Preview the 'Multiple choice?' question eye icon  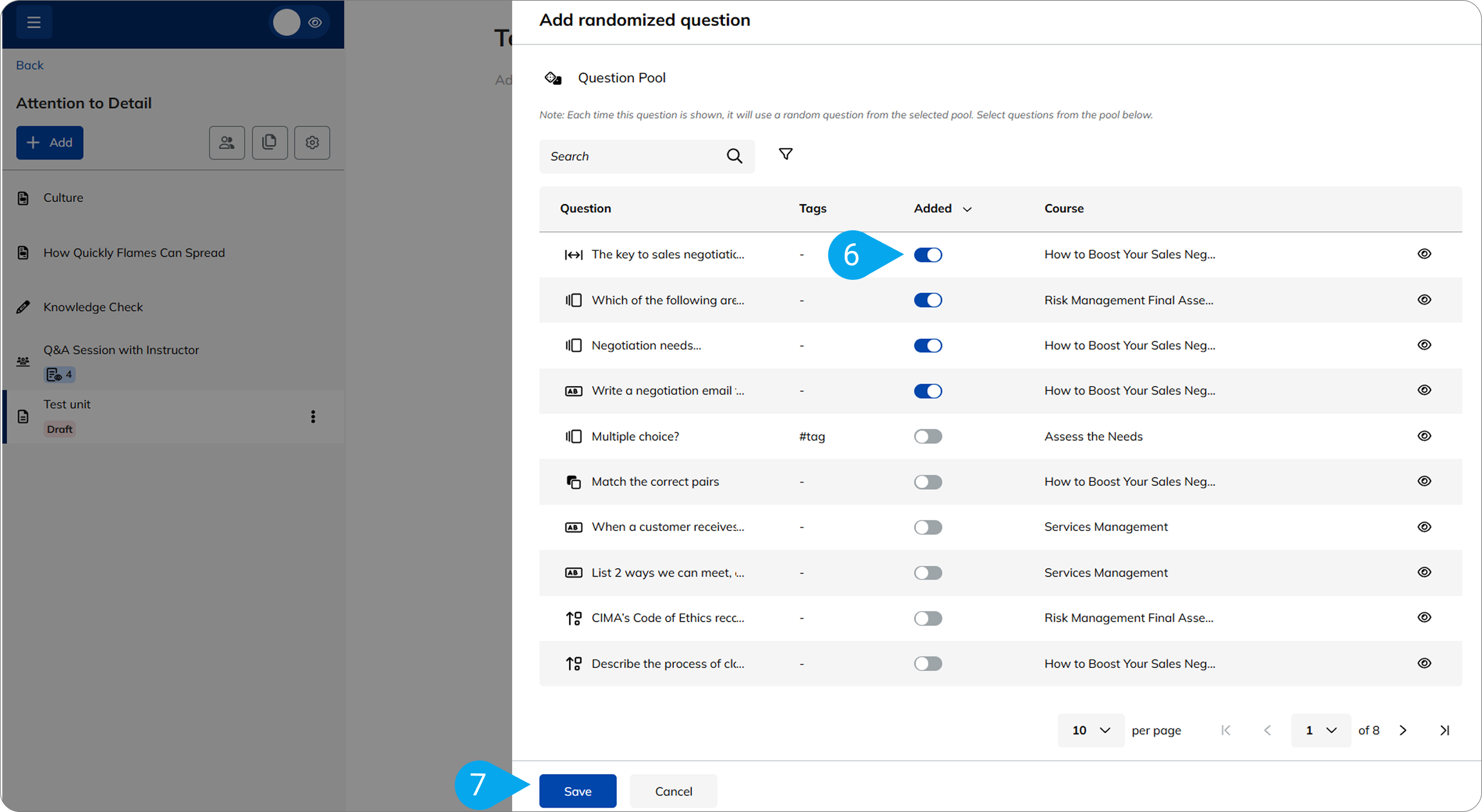pyautogui.click(x=1424, y=436)
